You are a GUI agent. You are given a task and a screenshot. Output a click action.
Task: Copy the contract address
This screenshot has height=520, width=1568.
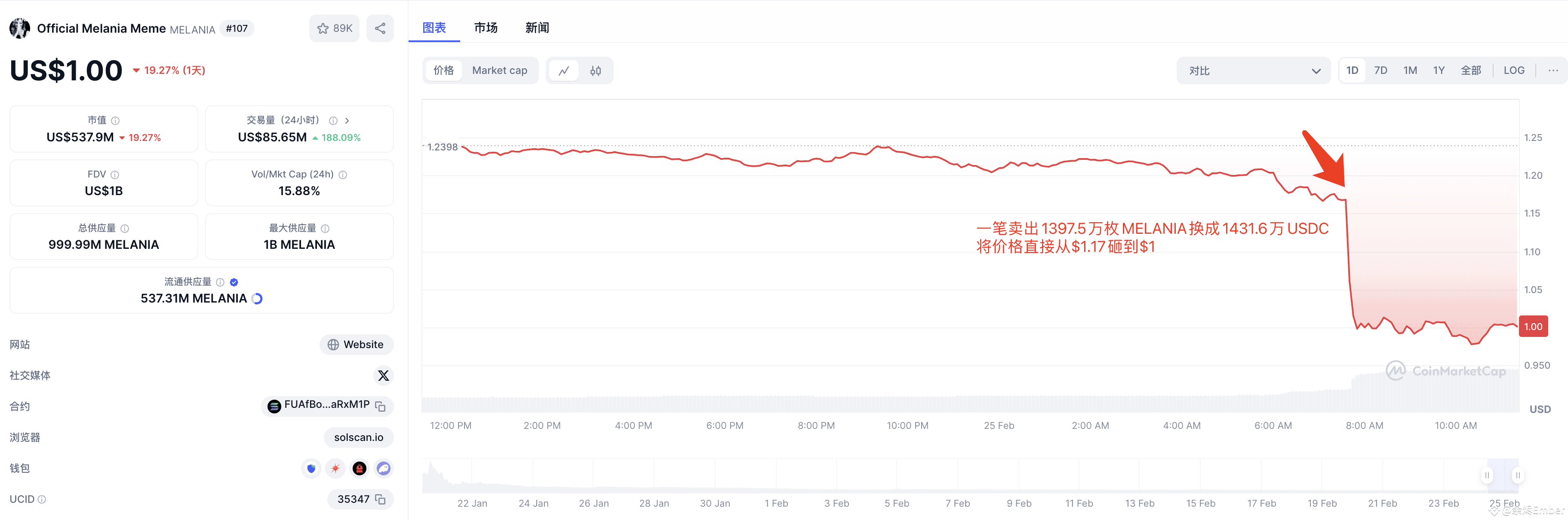381,407
